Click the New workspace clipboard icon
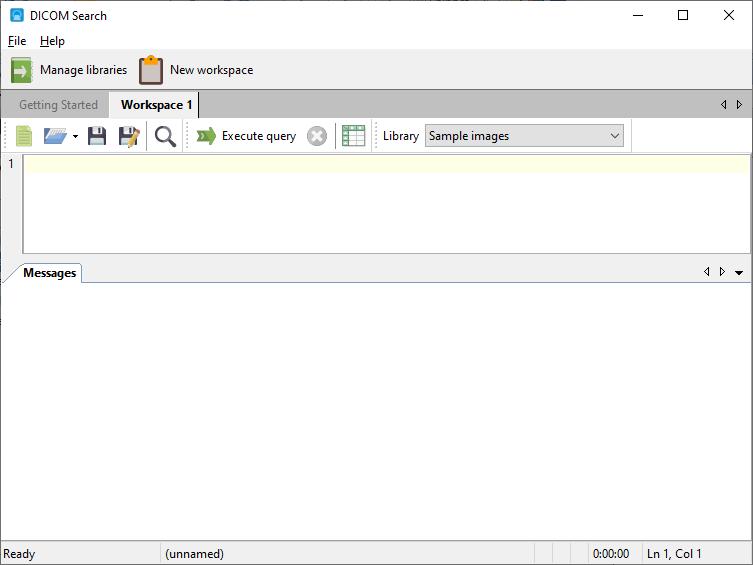The height and width of the screenshot is (565, 753). 151,70
